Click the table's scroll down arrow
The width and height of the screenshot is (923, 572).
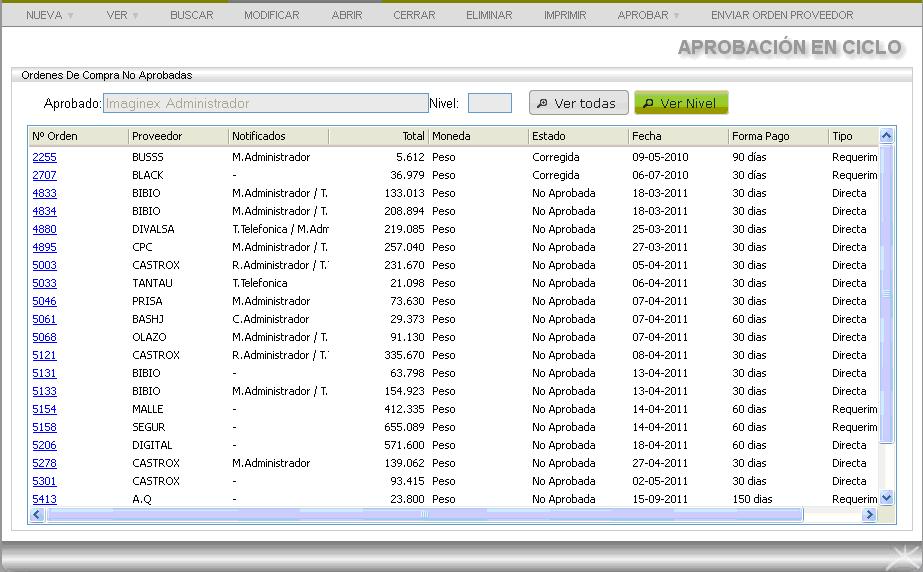[887, 498]
